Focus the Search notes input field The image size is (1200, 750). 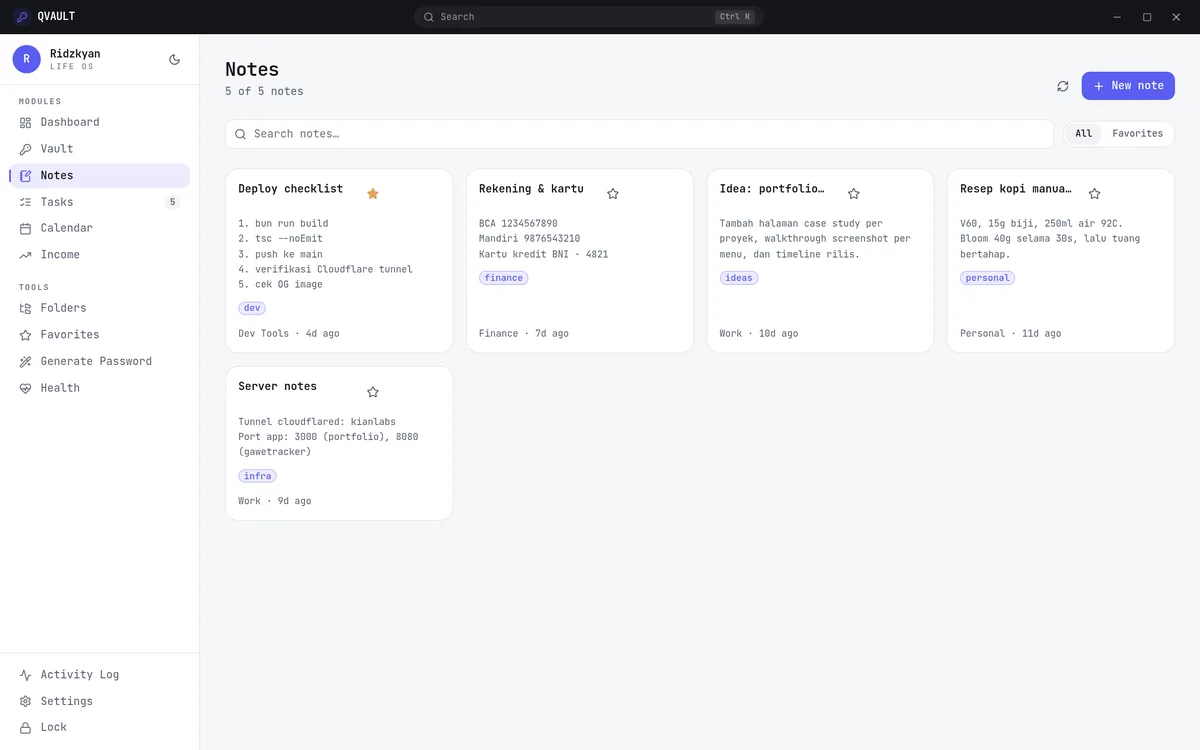(x=639, y=134)
